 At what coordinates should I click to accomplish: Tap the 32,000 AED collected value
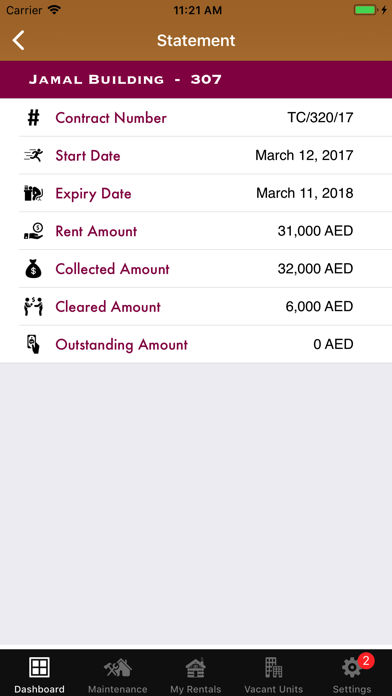(x=315, y=269)
